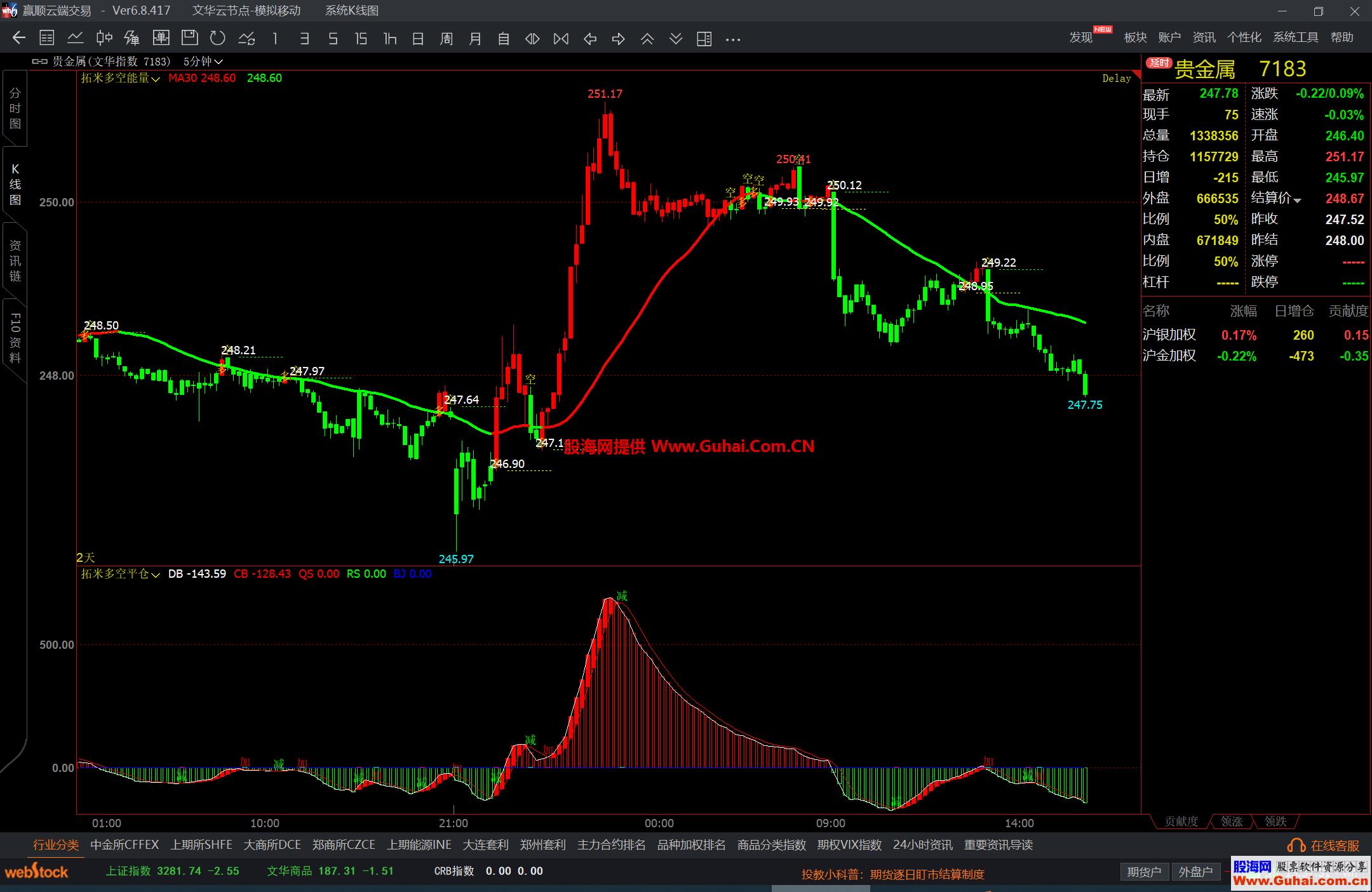
Task: Switch to the weekly 周 period
Action: coord(447,39)
